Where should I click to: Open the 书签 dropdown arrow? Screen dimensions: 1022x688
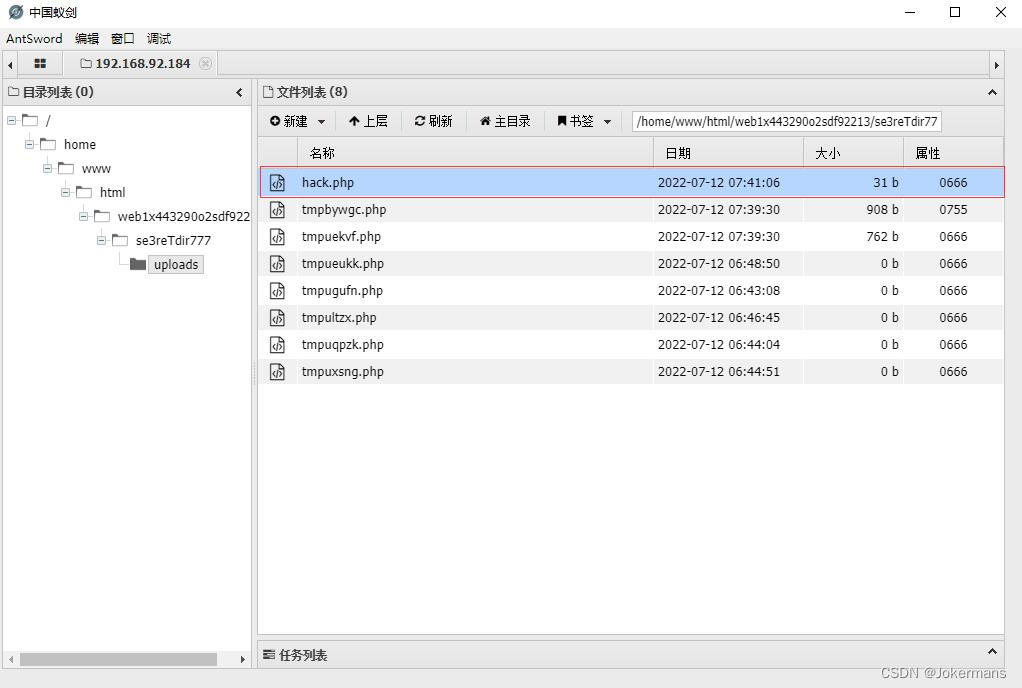click(x=607, y=122)
